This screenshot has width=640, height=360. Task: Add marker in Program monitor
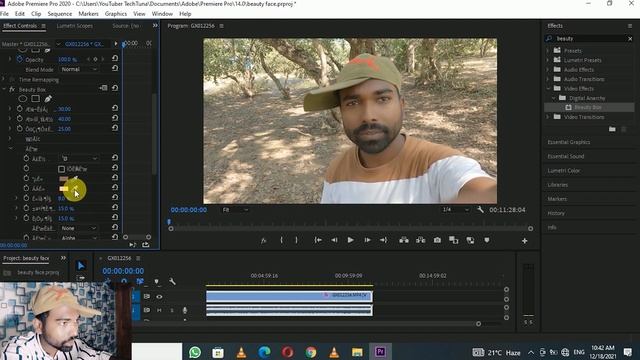(487, 240)
